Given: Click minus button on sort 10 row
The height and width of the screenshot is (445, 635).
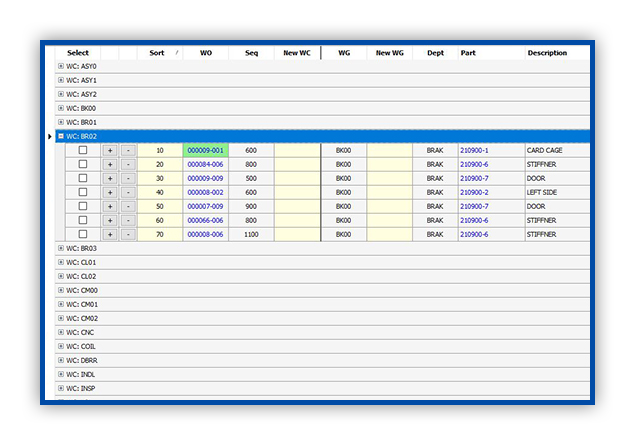Looking at the screenshot, I should click(128, 151).
